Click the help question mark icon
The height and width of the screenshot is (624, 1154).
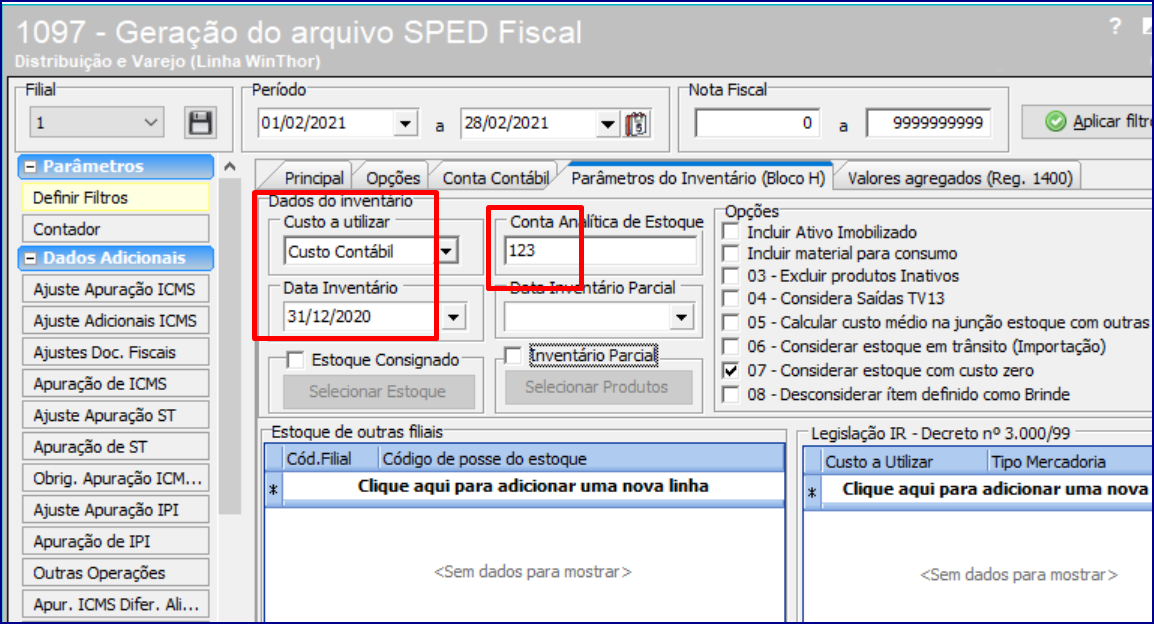[x=1115, y=27]
